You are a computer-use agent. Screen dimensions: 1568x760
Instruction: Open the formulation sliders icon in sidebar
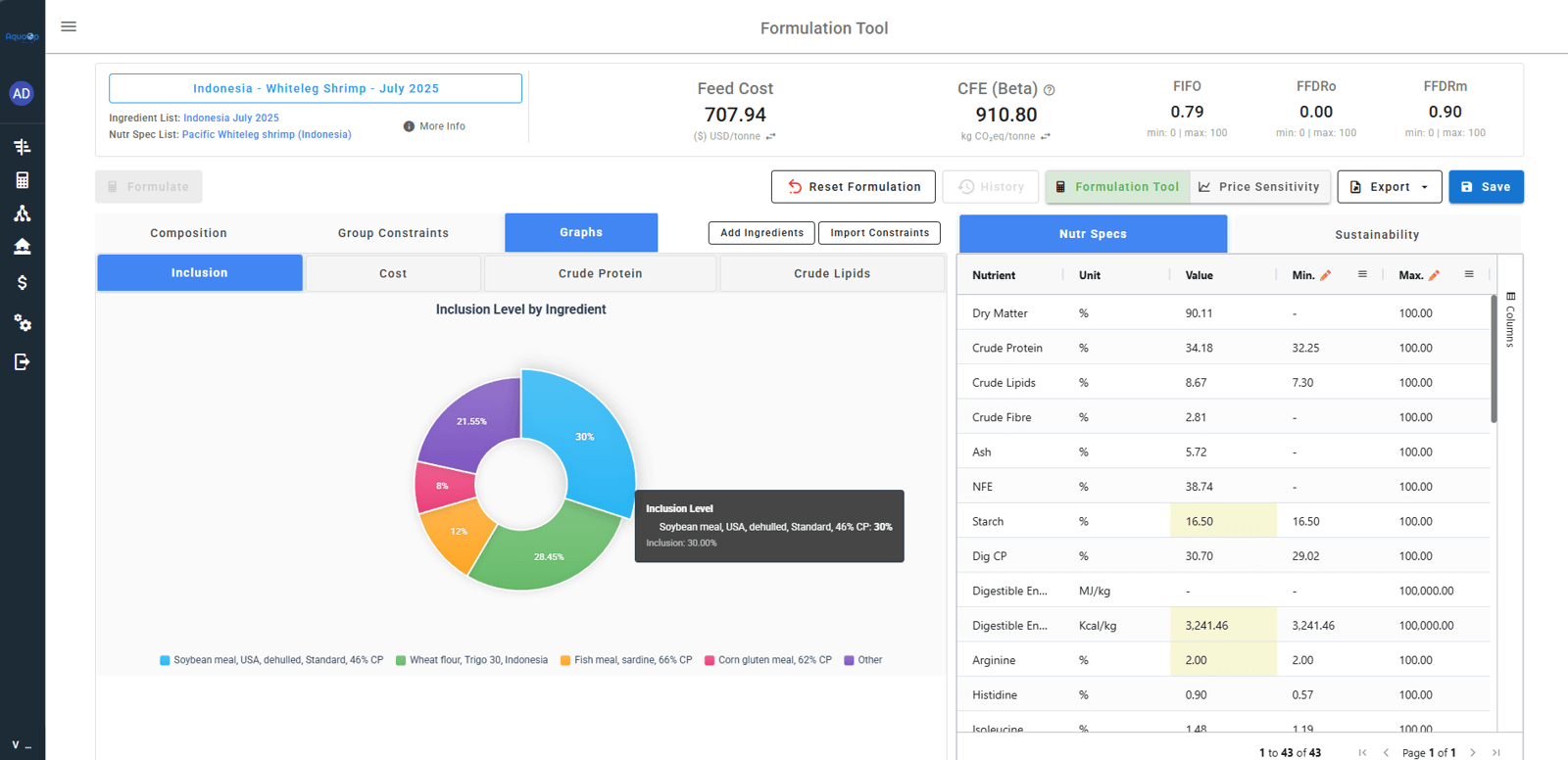[x=22, y=147]
